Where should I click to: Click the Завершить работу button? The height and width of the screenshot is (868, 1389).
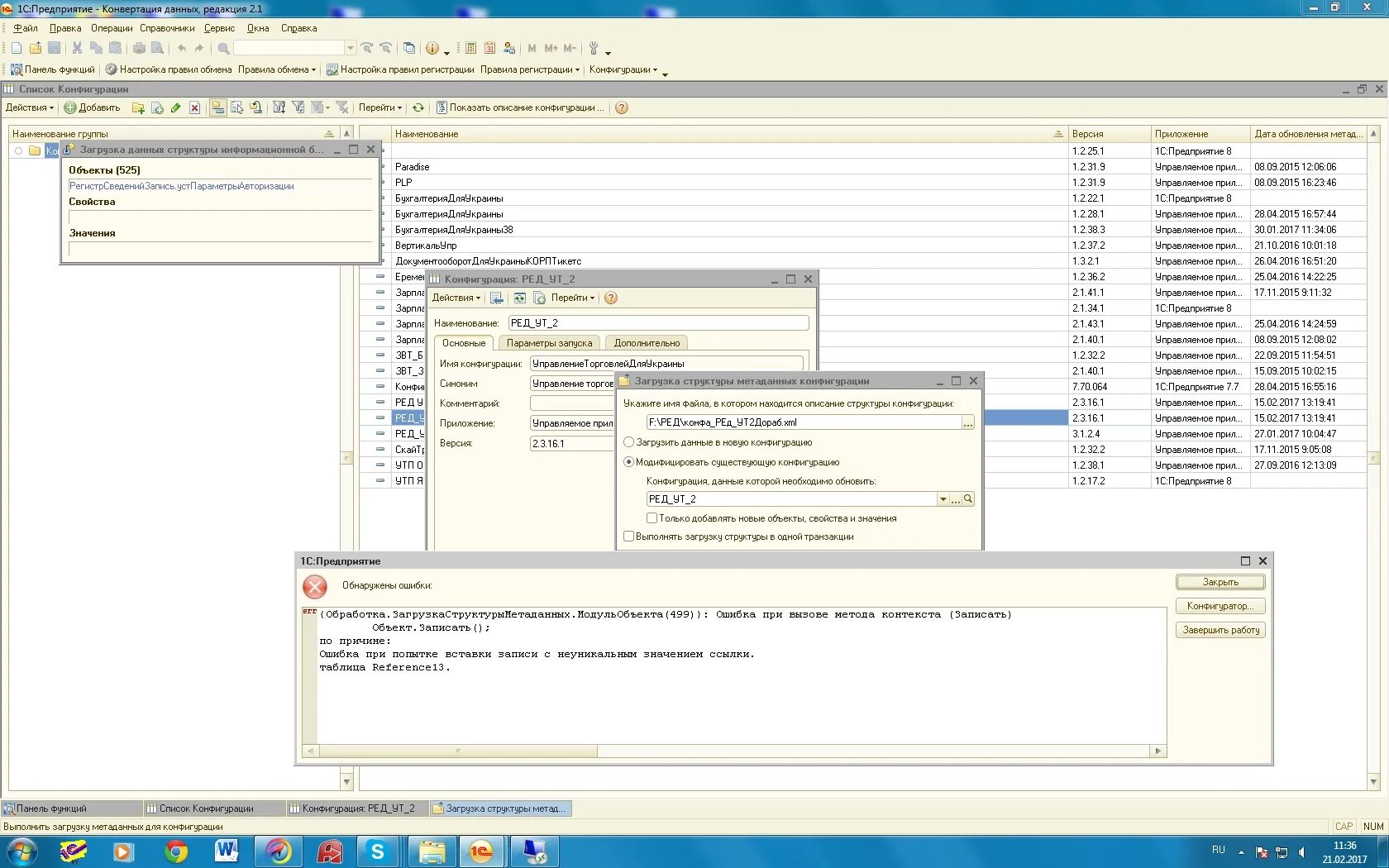[x=1220, y=630]
